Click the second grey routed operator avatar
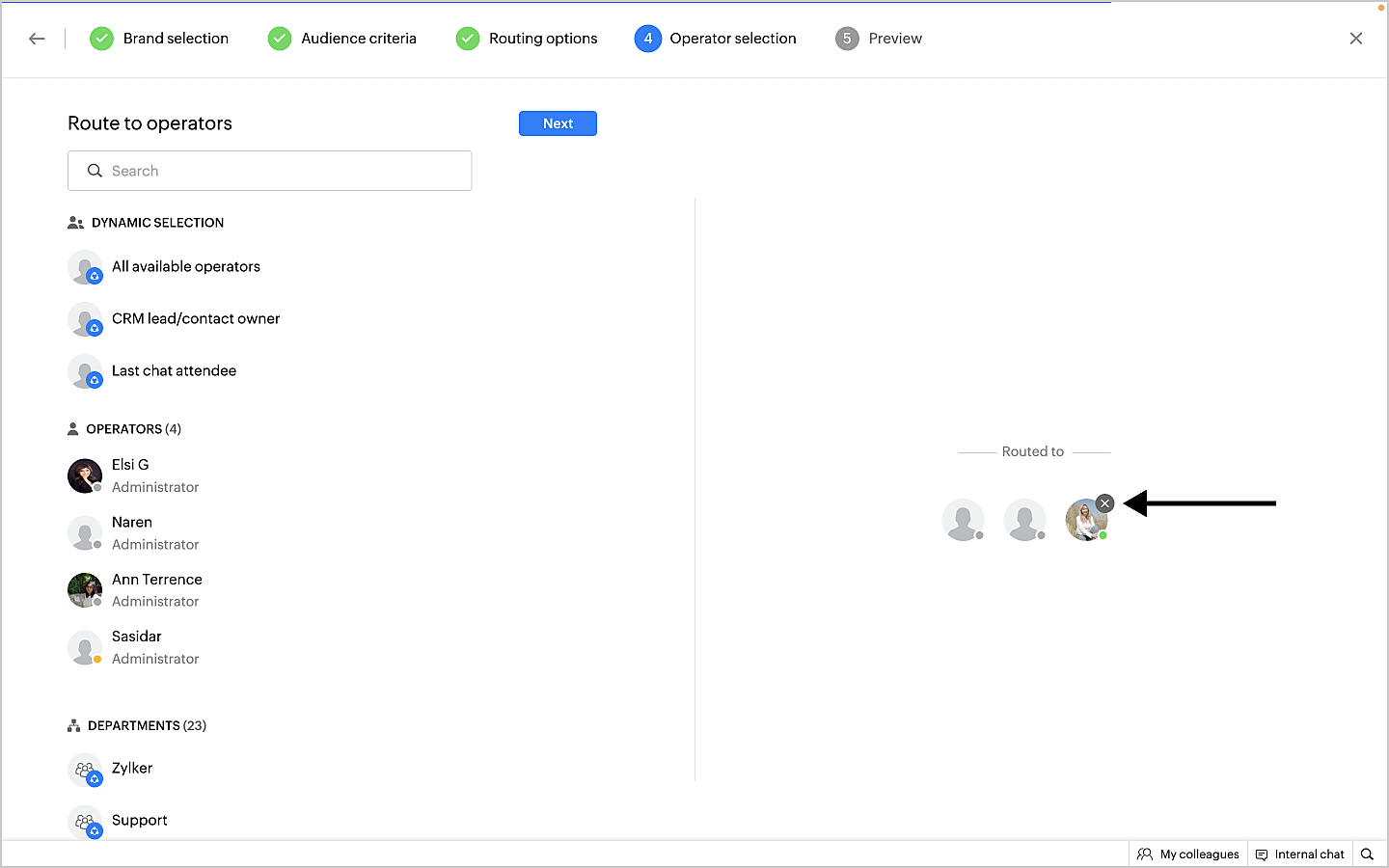The height and width of the screenshot is (868, 1389). [1024, 520]
